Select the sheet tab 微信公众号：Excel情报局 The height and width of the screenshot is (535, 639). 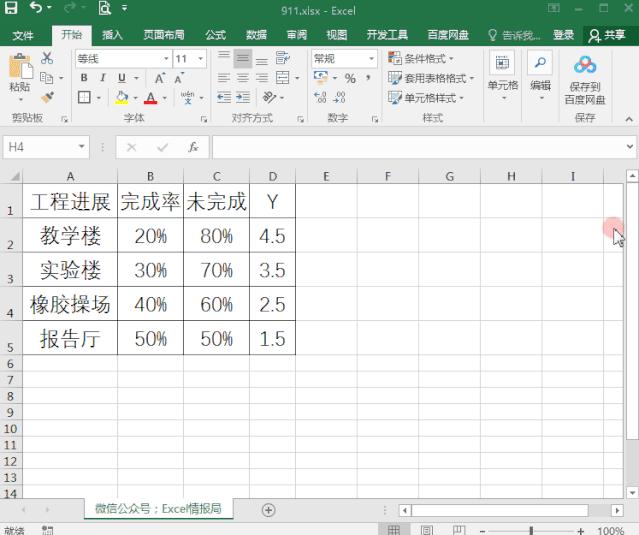[x=158, y=509]
